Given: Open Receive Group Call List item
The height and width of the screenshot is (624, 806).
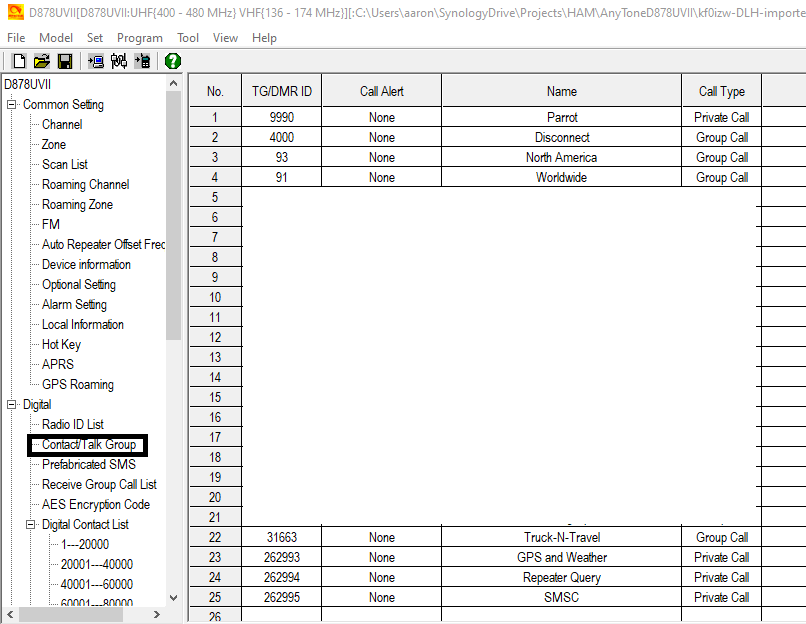Looking at the screenshot, I should tap(99, 485).
